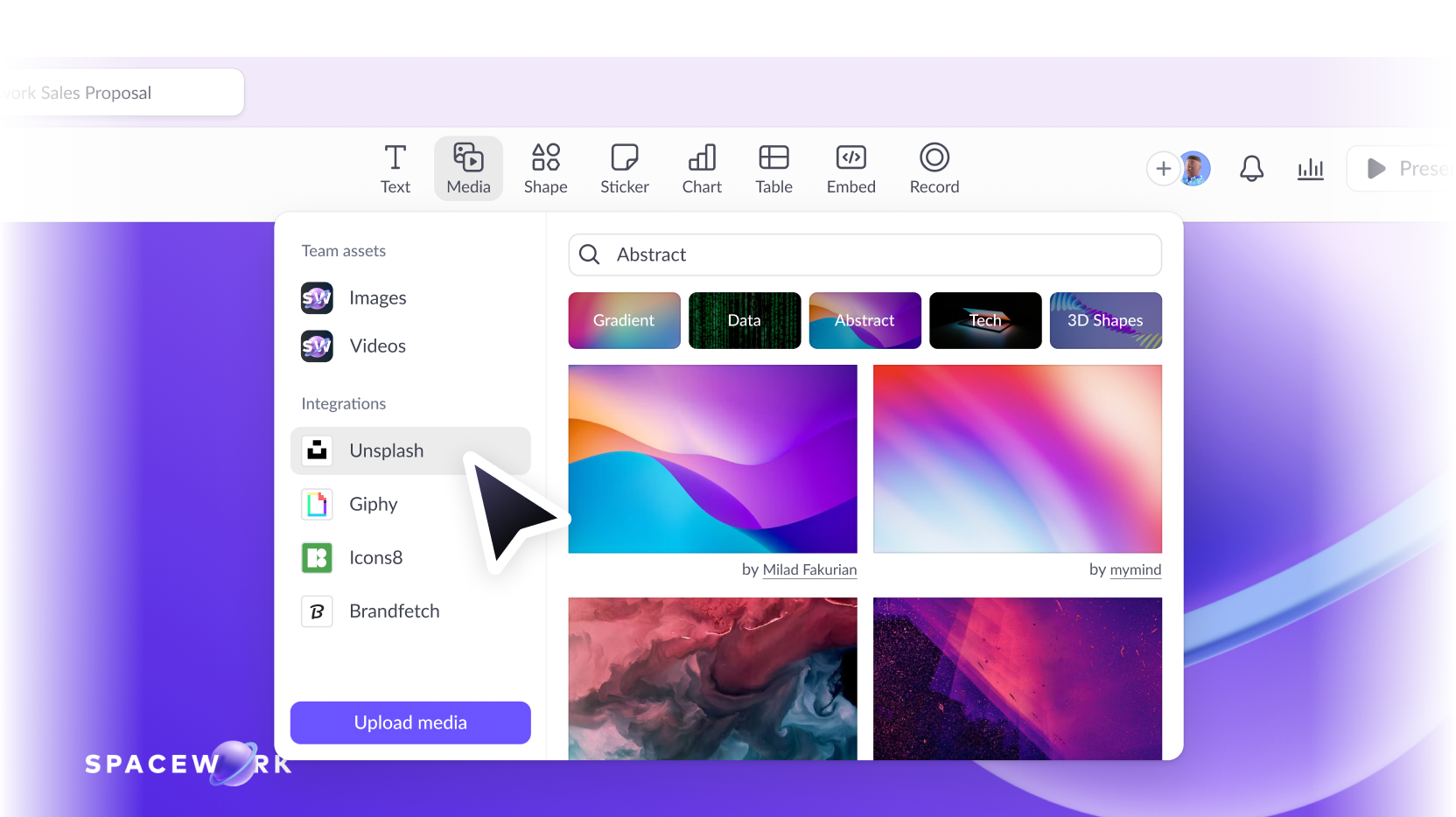Open notifications with the bell icon
Viewport: 1456px width, 817px height.
[1251, 169]
